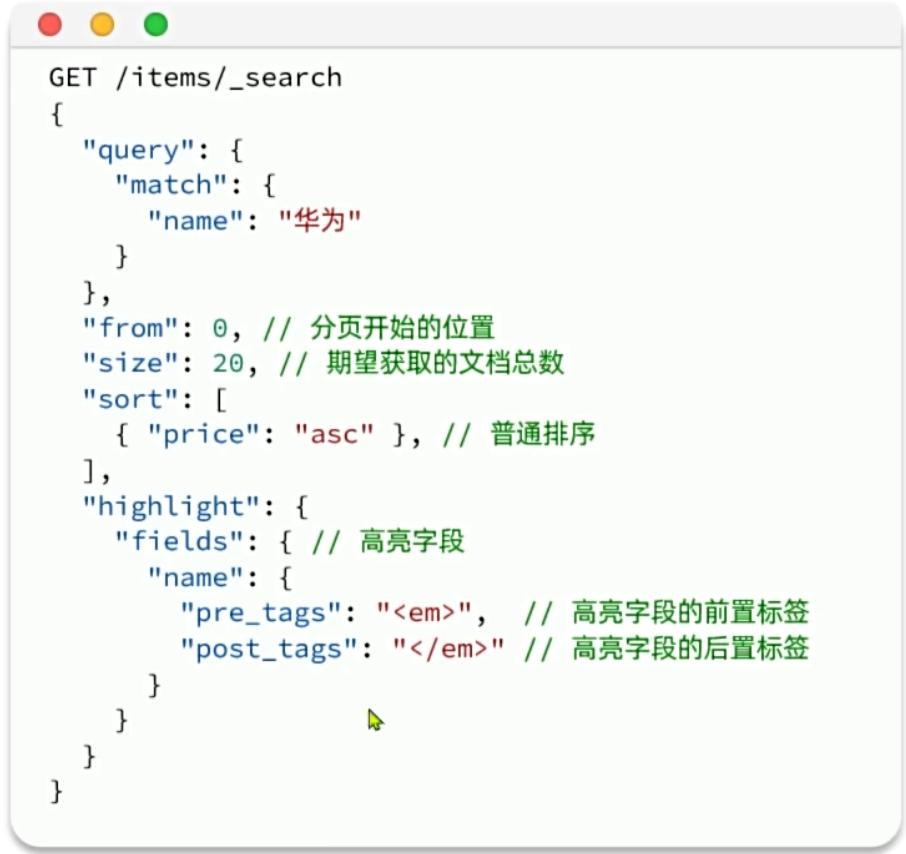Click the green maximize window button
This screenshot has height=854, width=906.
tap(156, 24)
